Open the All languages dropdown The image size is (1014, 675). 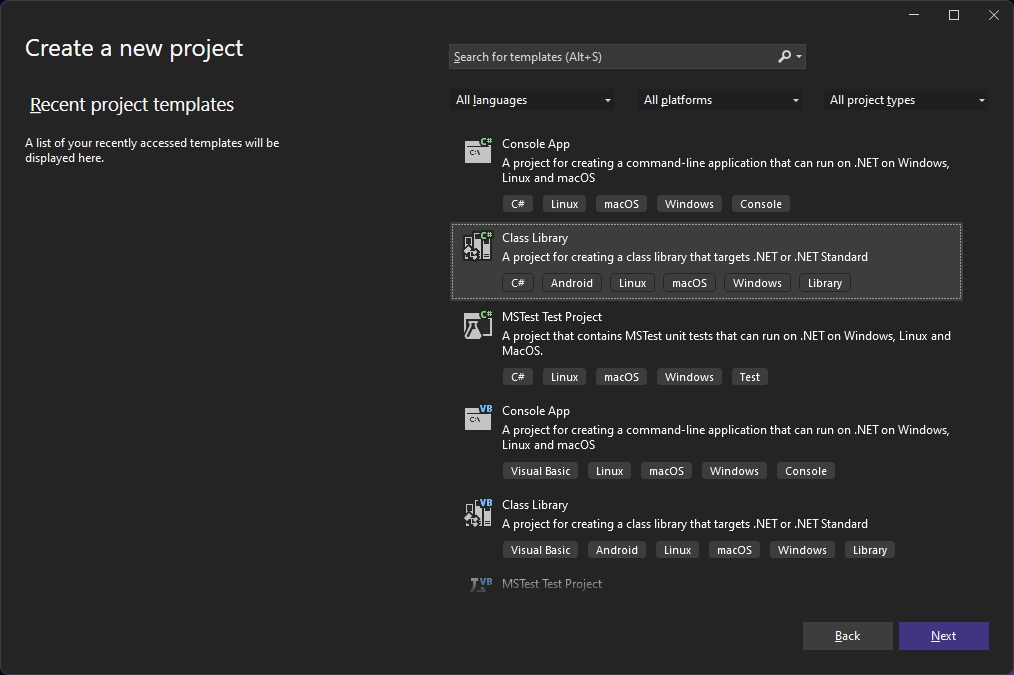[533, 100]
